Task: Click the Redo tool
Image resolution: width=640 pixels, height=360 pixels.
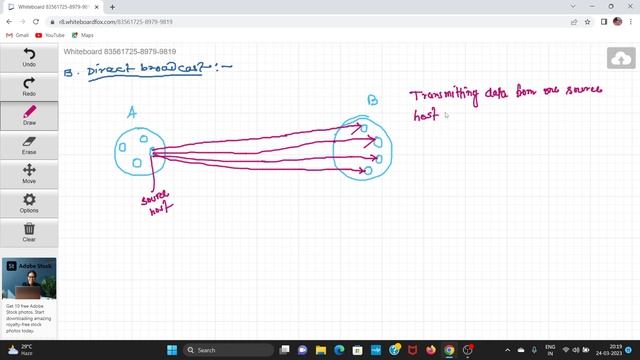Action: [x=29, y=87]
